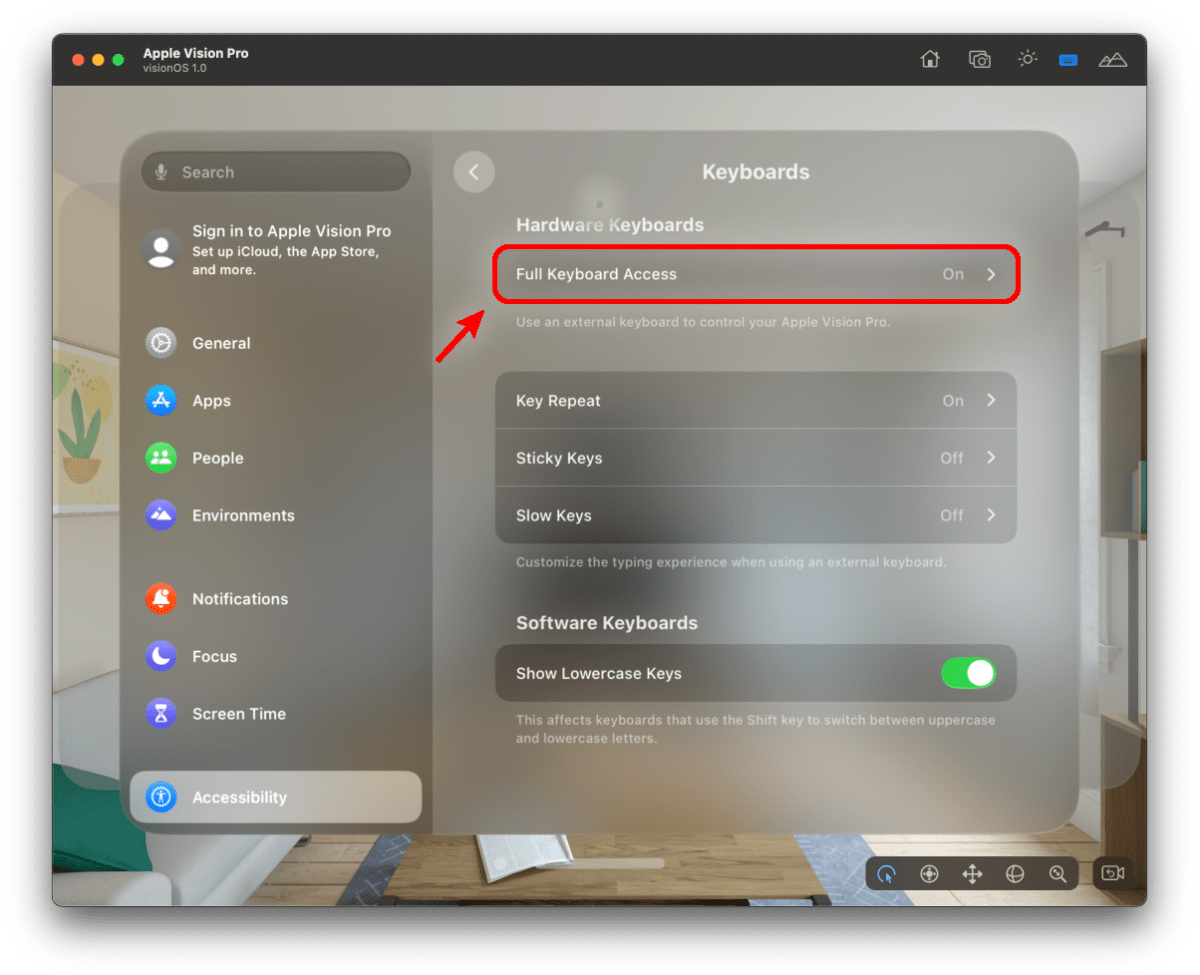Viewport: 1200px width, 975px height.
Task: Click the screenshot camera icon in toolbar
Action: pyautogui.click(x=979, y=59)
